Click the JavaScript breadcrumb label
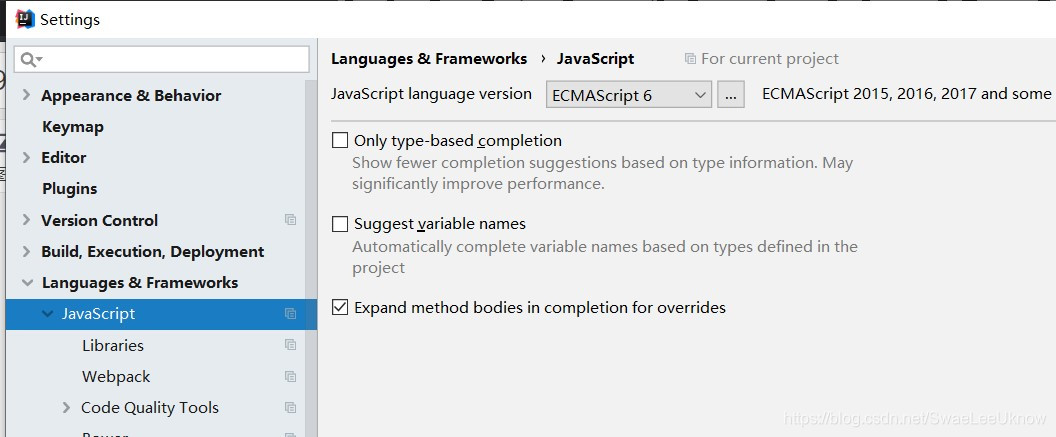Viewport: 1056px width, 437px height. point(595,59)
